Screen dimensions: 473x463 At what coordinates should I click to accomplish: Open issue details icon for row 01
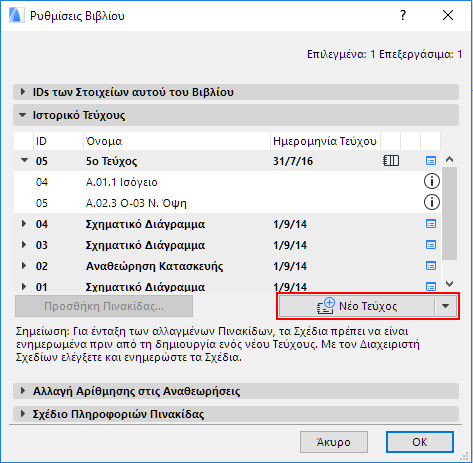431,287
